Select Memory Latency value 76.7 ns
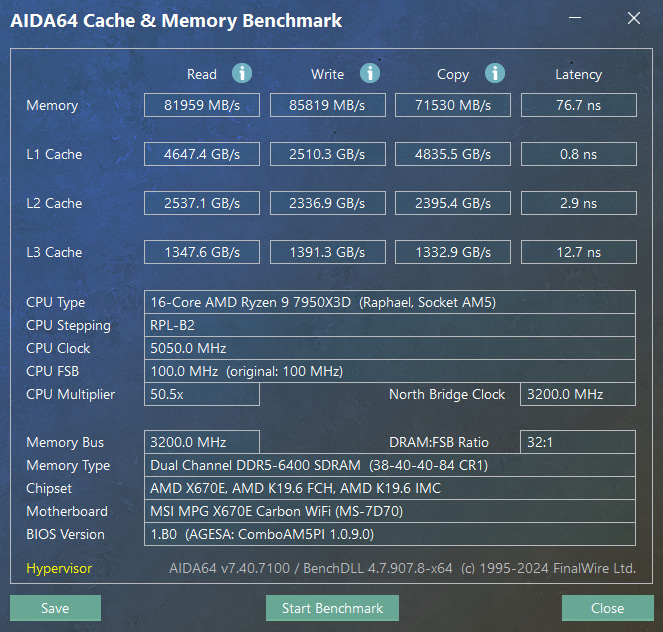Screen dimensions: 663x632 pyautogui.click(x=579, y=105)
